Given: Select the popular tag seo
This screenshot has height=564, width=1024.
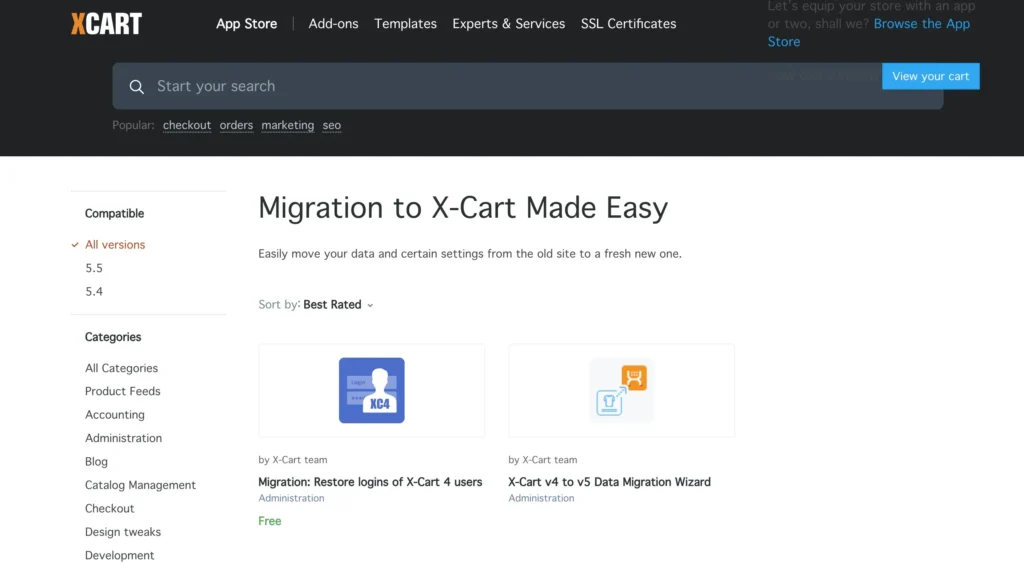Looking at the screenshot, I should click(x=332, y=125).
